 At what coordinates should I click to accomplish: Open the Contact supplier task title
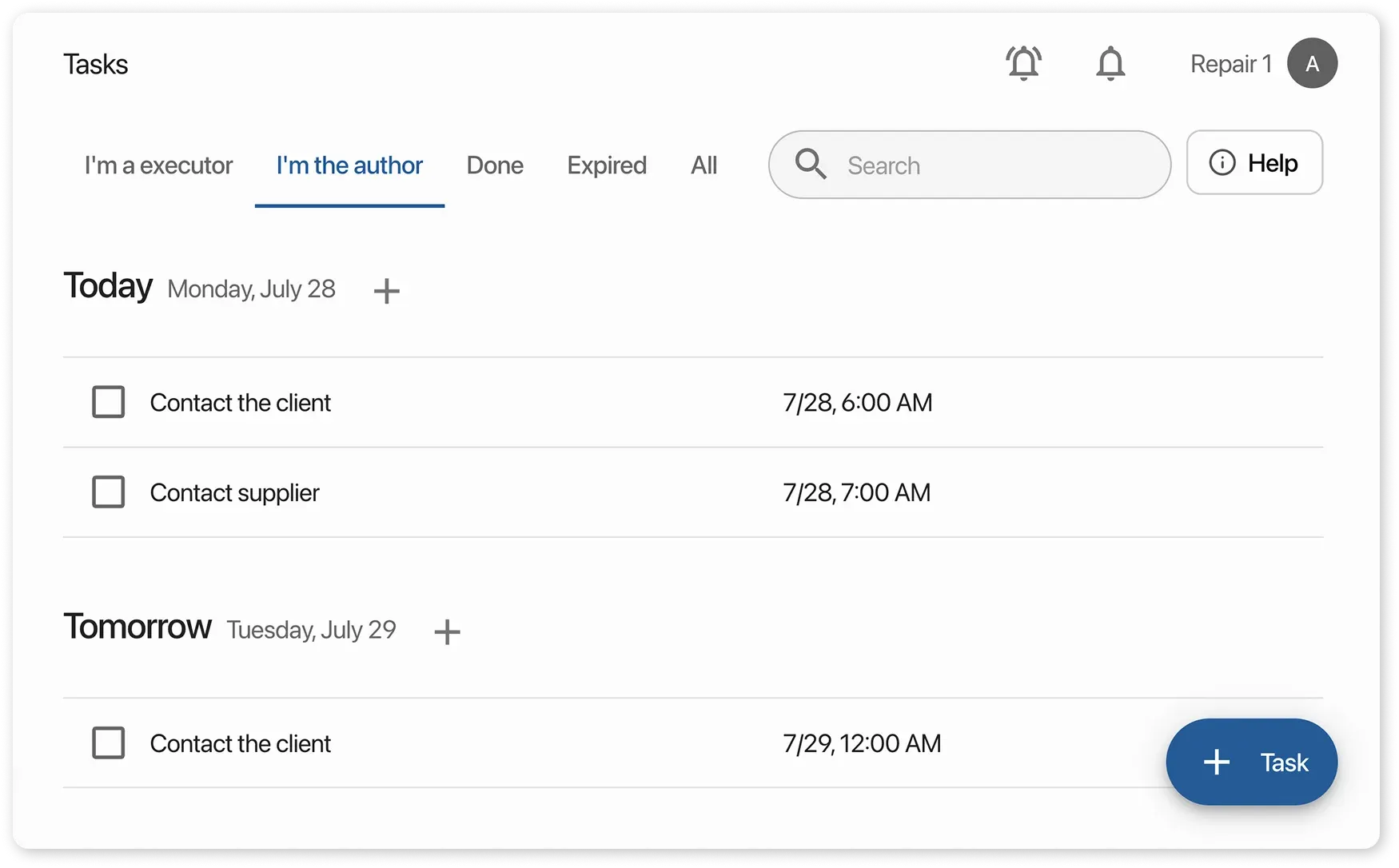[234, 493]
